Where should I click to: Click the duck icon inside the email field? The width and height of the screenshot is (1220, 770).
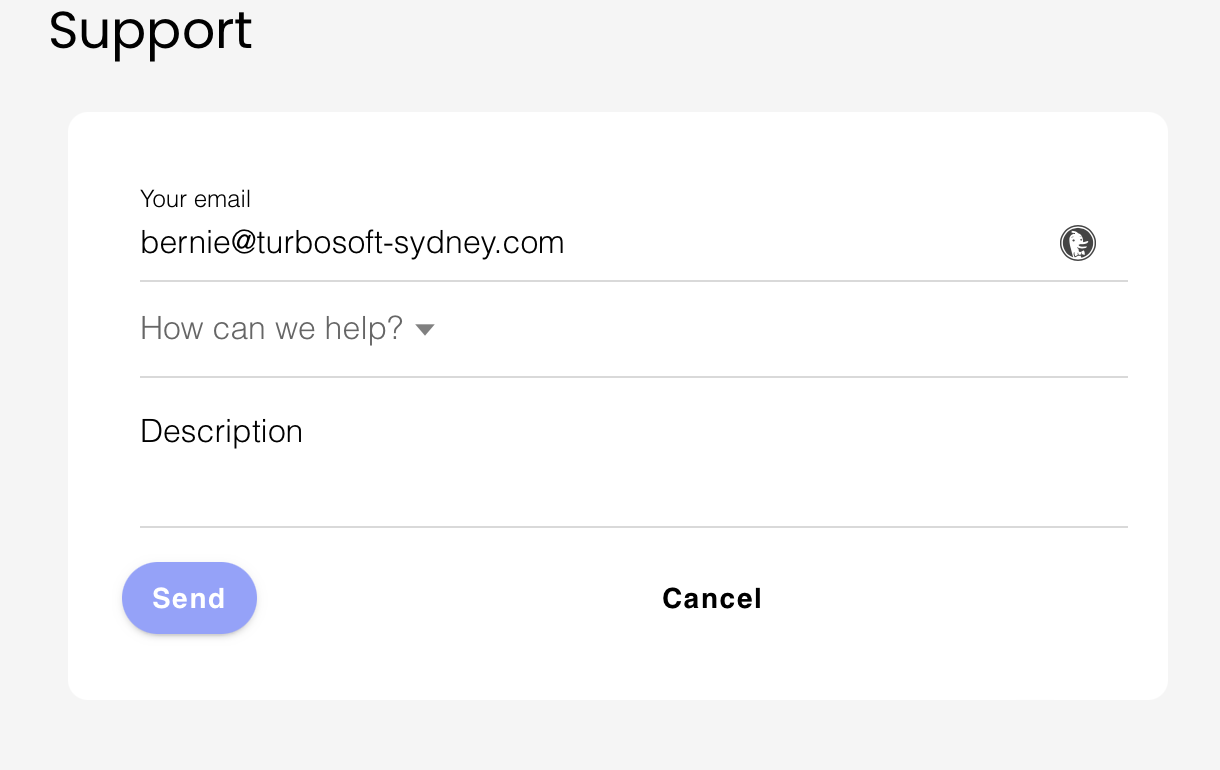(x=1077, y=243)
